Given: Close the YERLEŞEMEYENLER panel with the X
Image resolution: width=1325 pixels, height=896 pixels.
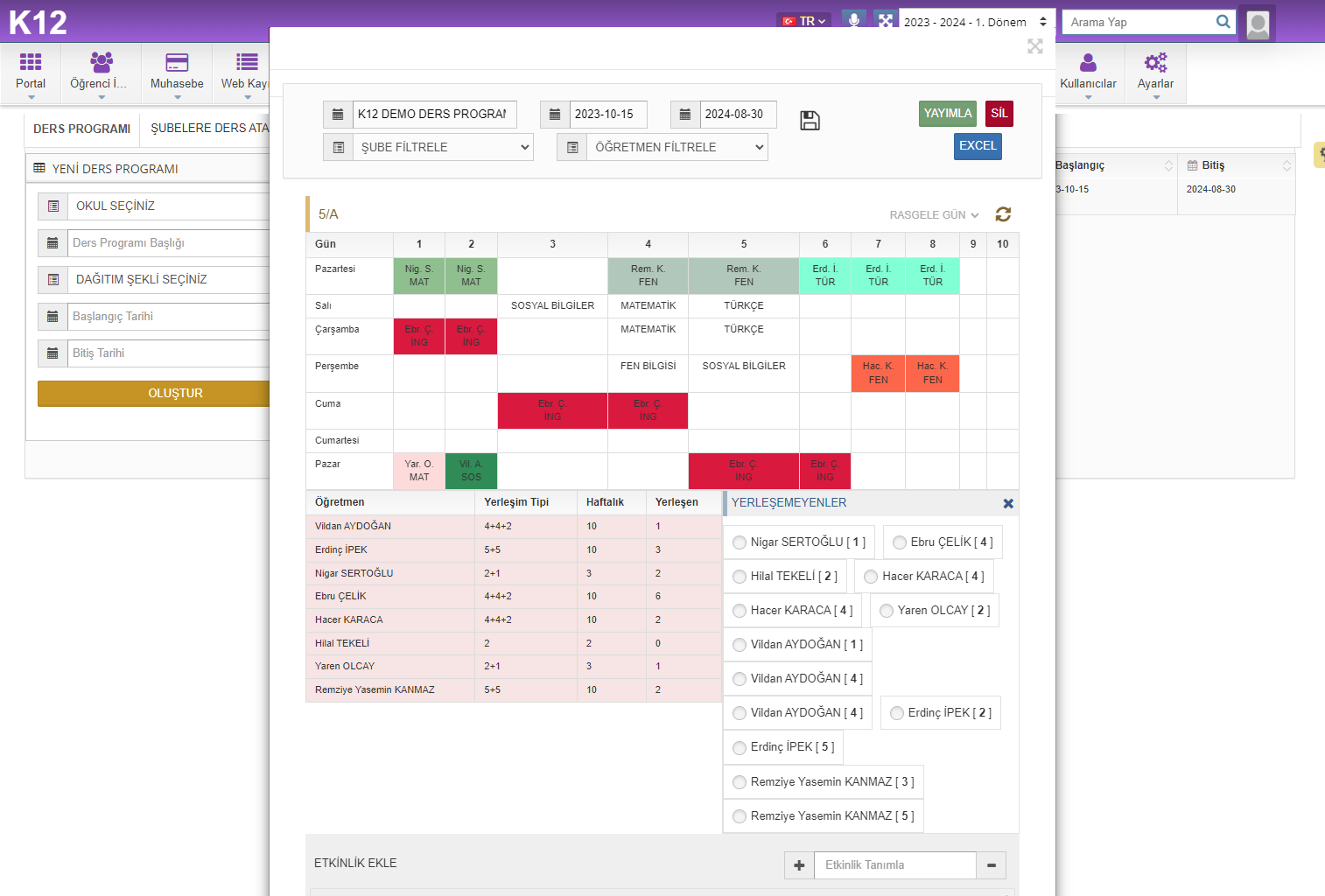Looking at the screenshot, I should click(x=1008, y=503).
